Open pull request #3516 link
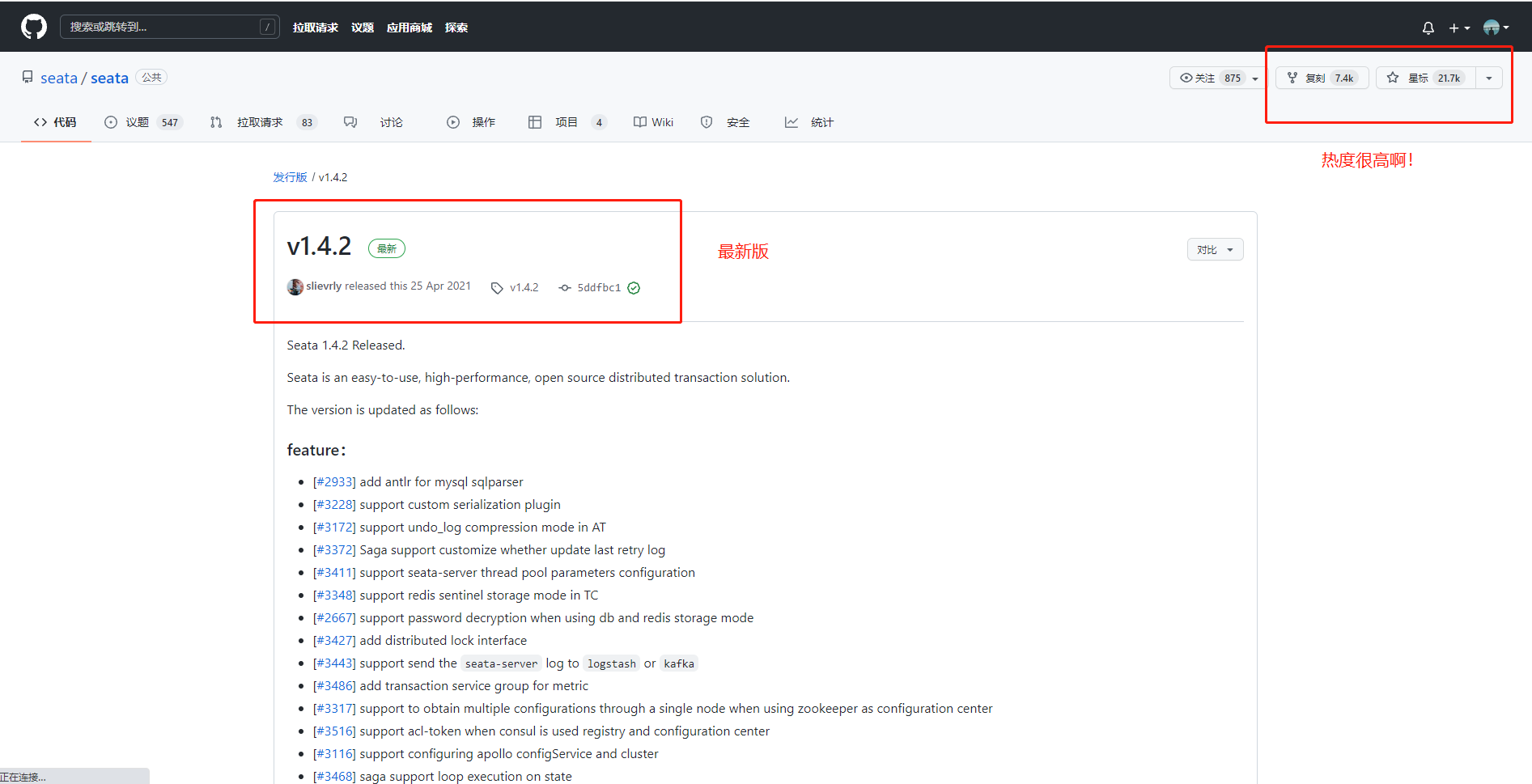The height and width of the screenshot is (784, 1532). pyautogui.click(x=334, y=731)
